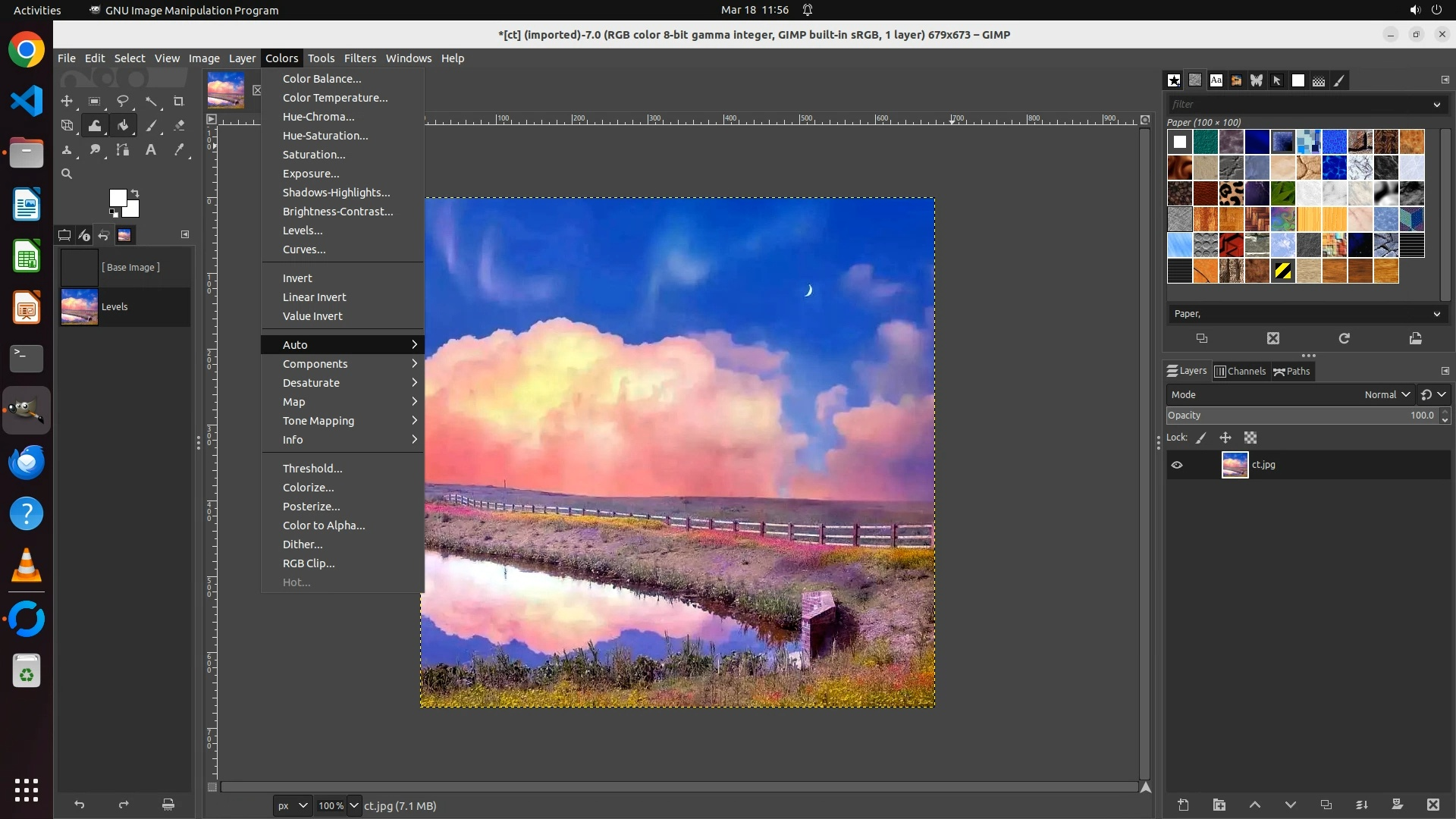Select the Free Select lasso tool
The image size is (1456, 819).
(122, 101)
